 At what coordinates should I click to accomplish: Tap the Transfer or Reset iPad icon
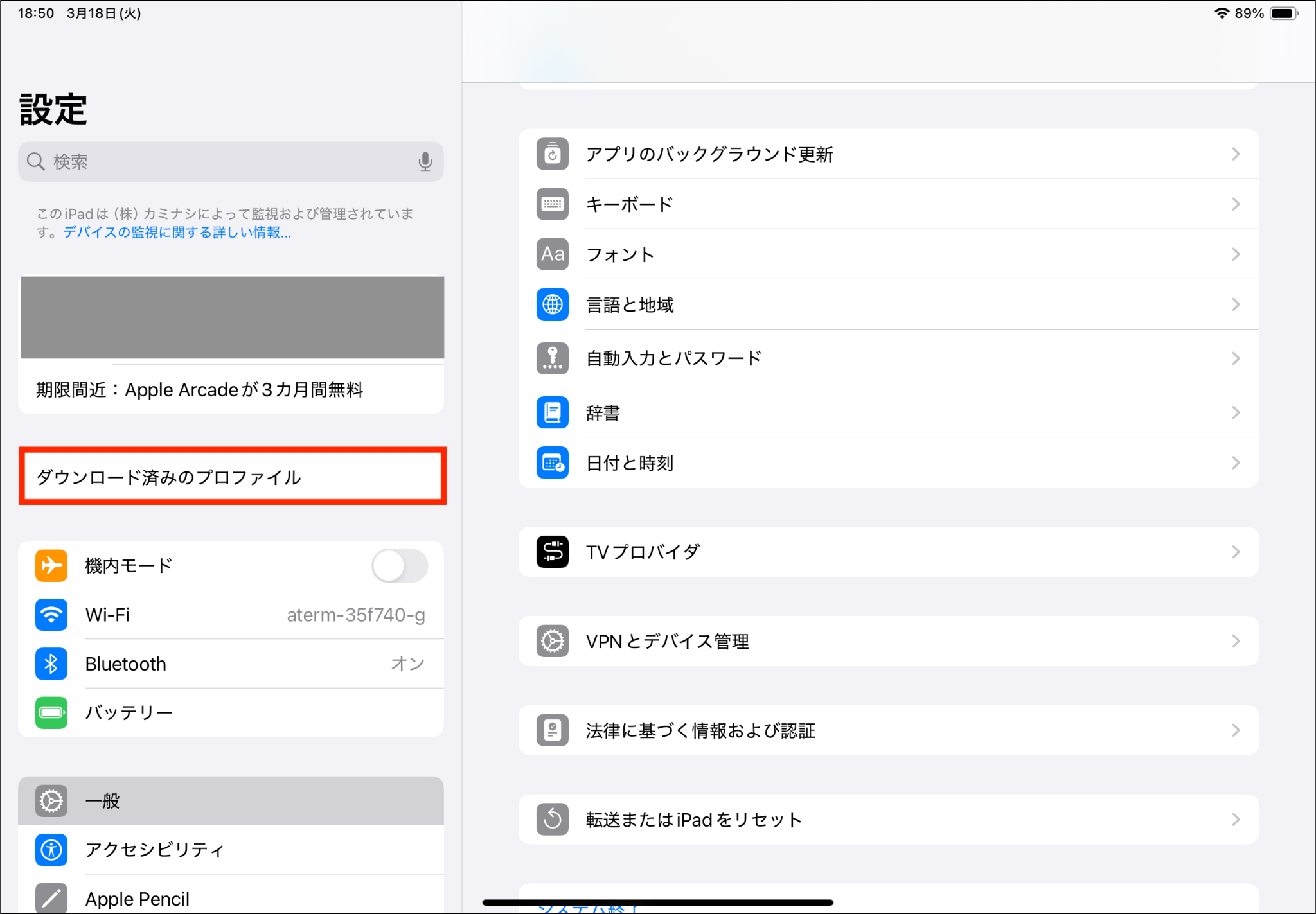point(552,820)
